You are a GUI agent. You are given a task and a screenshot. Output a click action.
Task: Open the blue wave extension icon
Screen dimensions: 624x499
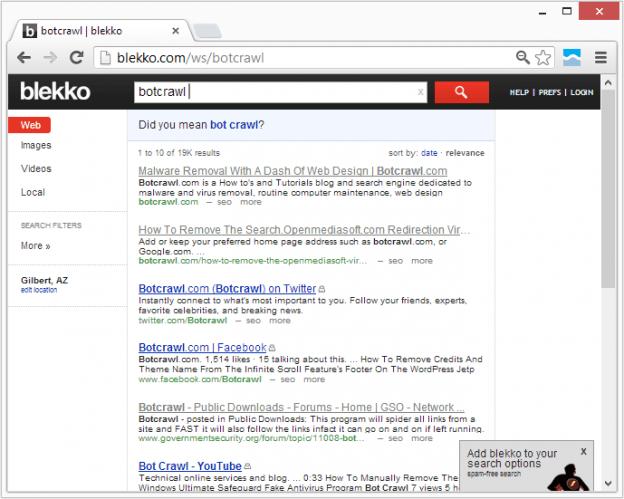571,58
